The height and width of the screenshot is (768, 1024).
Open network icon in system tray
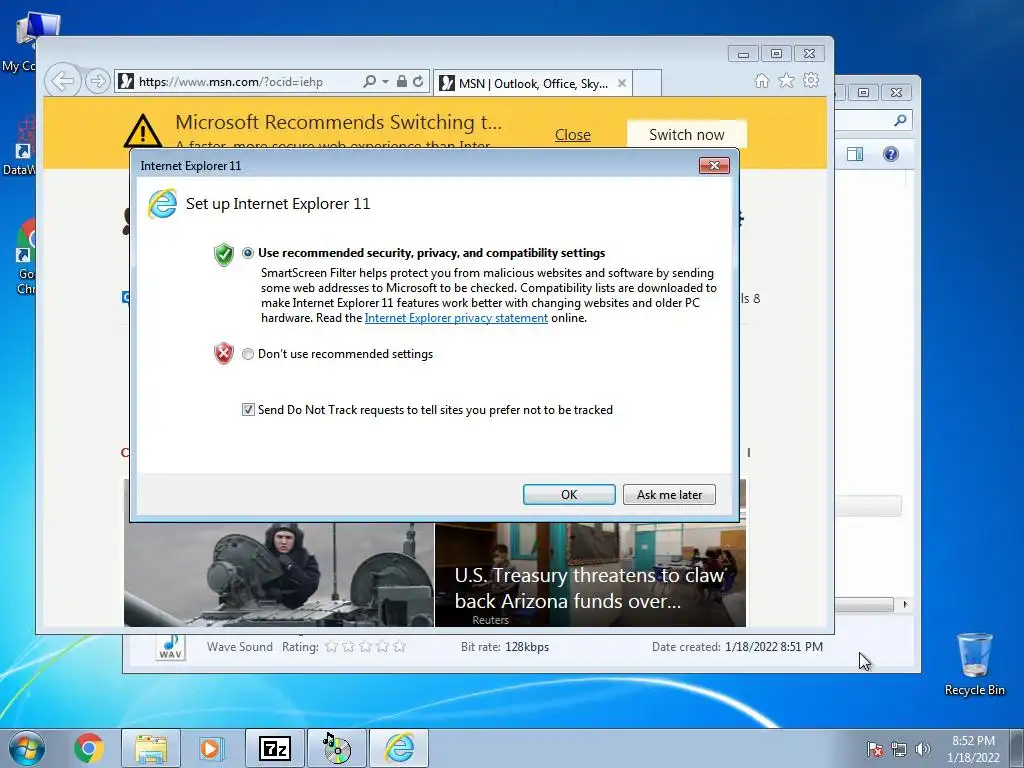pyautogui.click(x=899, y=749)
